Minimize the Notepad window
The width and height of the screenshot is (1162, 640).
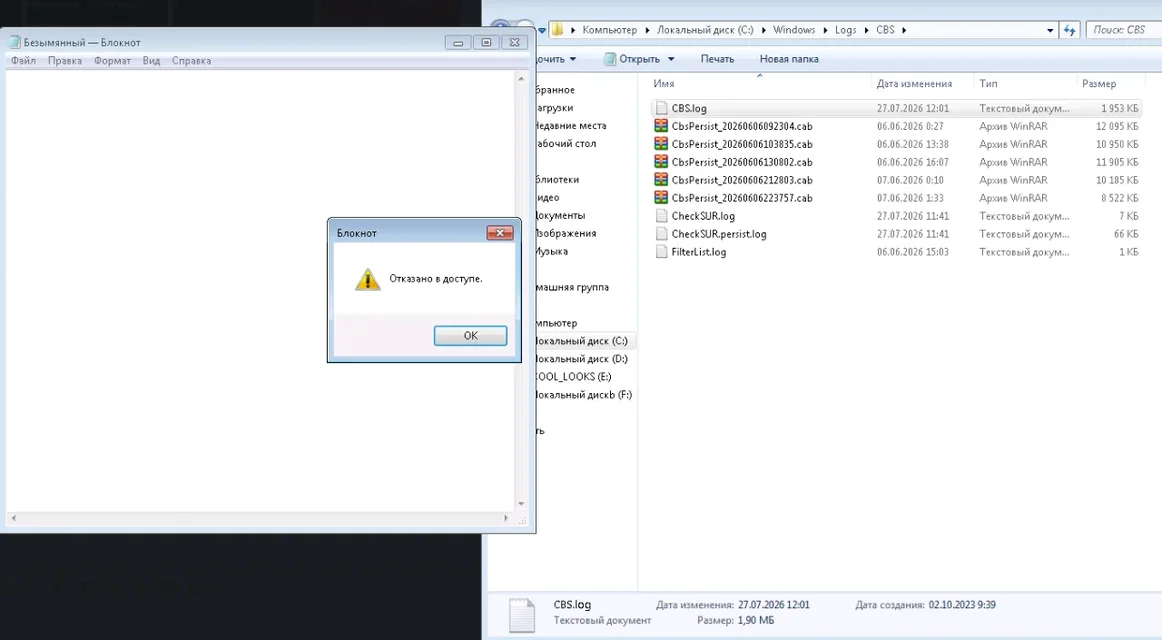(x=458, y=43)
